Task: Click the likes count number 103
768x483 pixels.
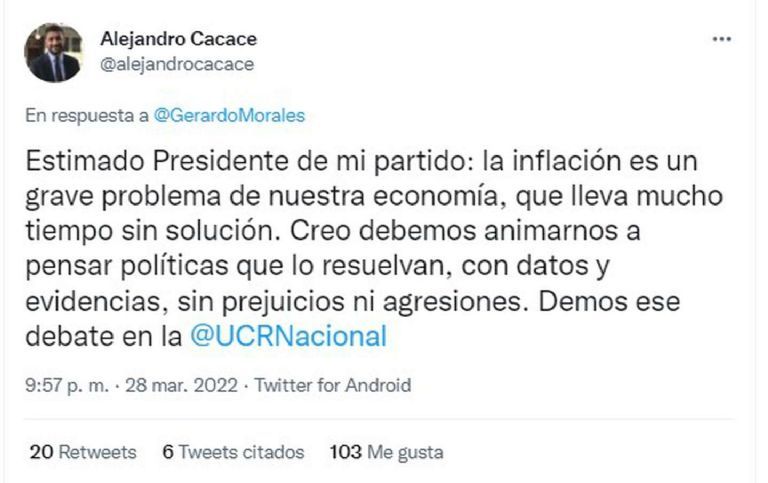Action: pos(345,452)
